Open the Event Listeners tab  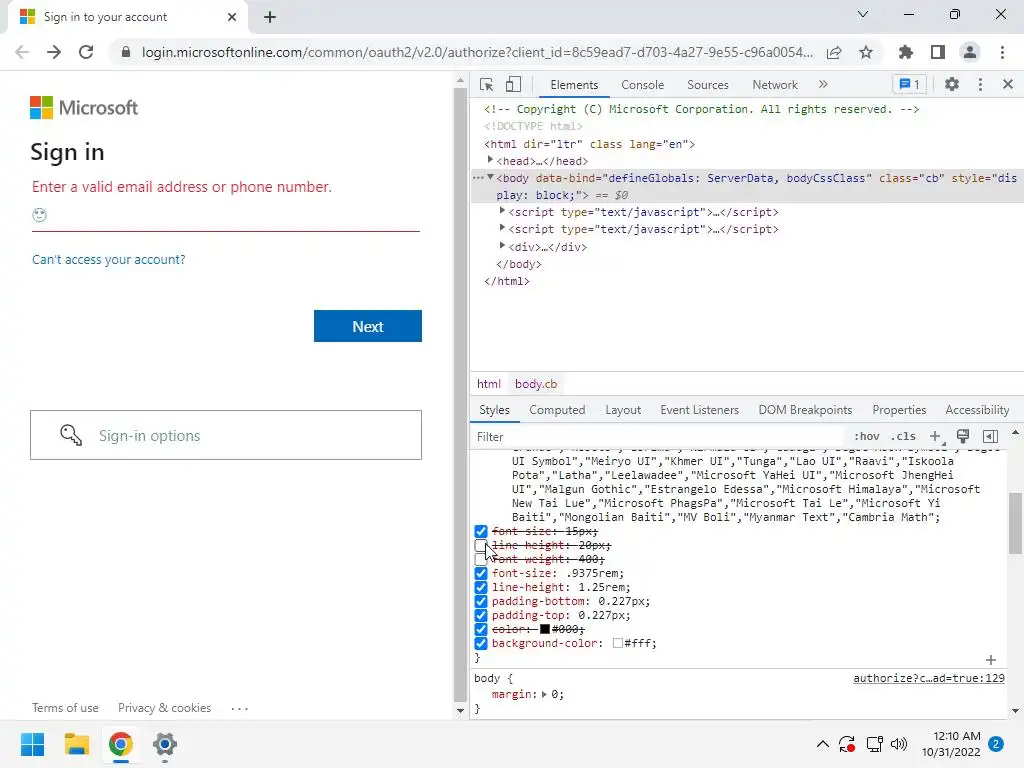pyautogui.click(x=699, y=410)
